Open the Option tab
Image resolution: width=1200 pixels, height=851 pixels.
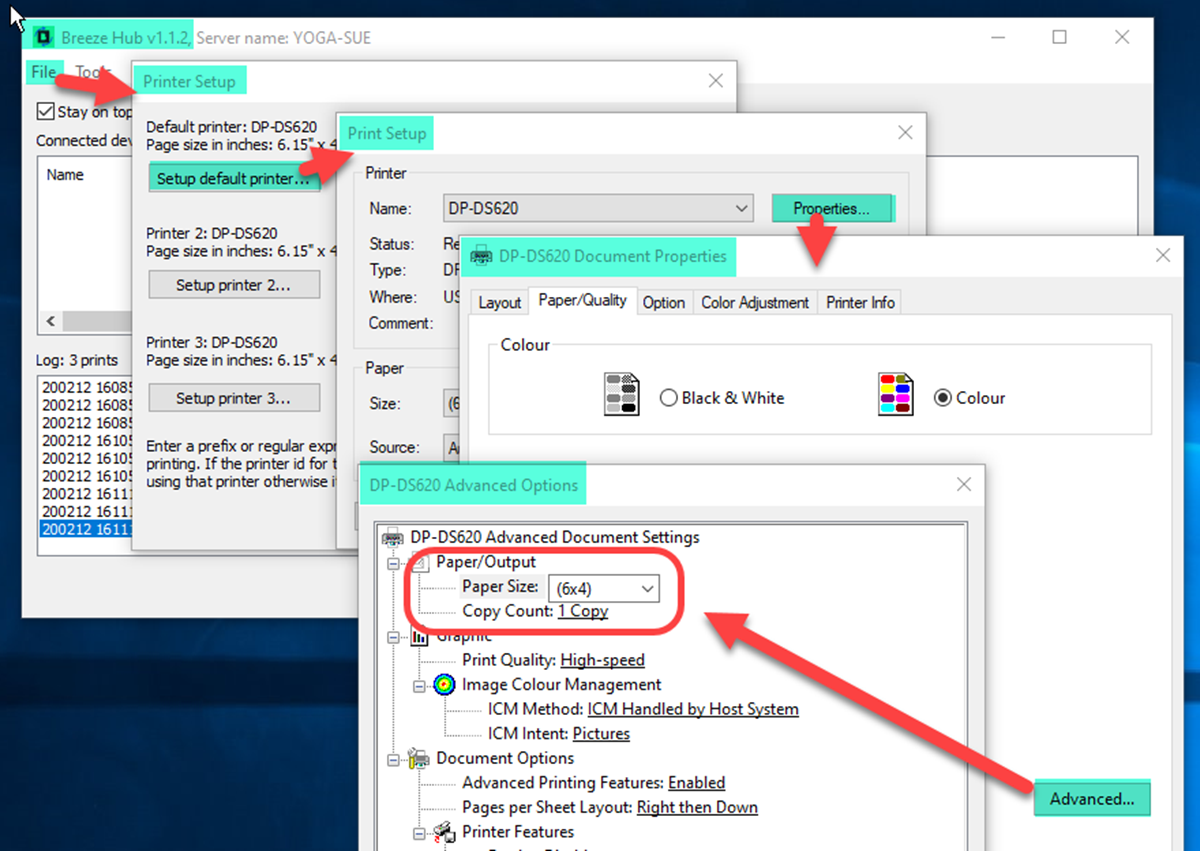[x=664, y=302]
